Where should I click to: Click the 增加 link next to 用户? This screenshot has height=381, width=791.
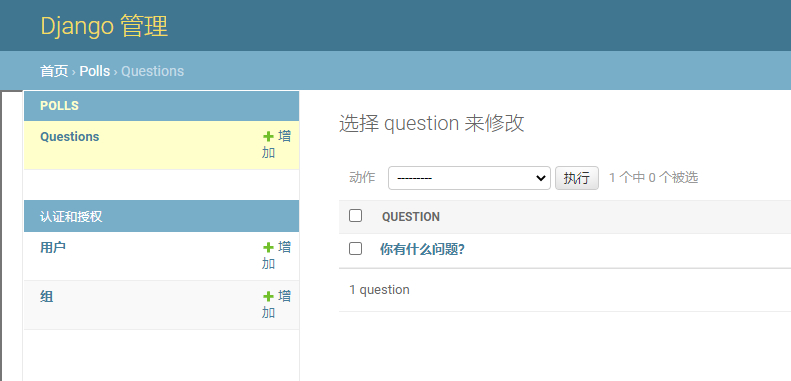coord(276,255)
